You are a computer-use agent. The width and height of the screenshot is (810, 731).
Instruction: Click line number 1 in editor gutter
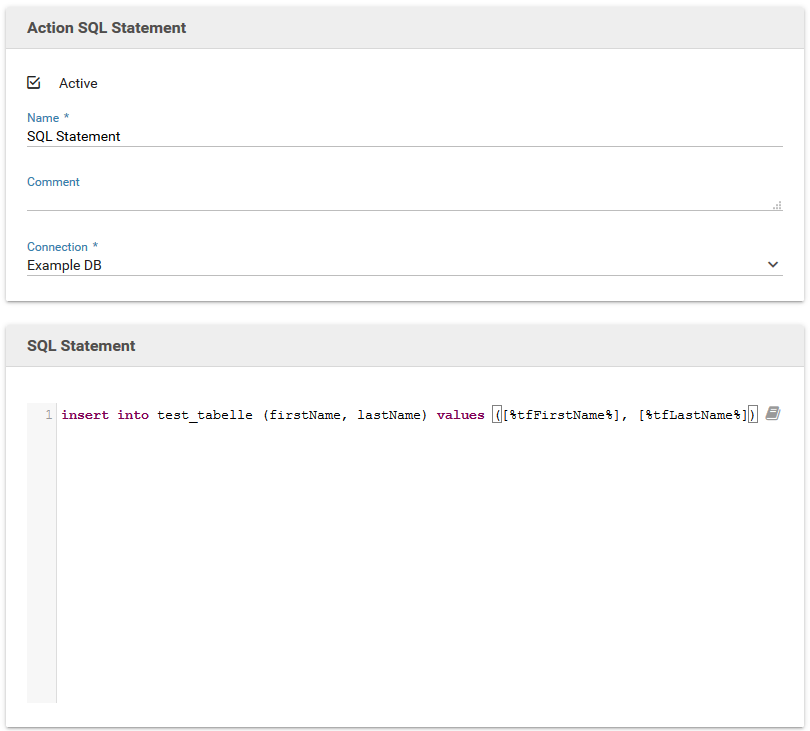pos(48,415)
